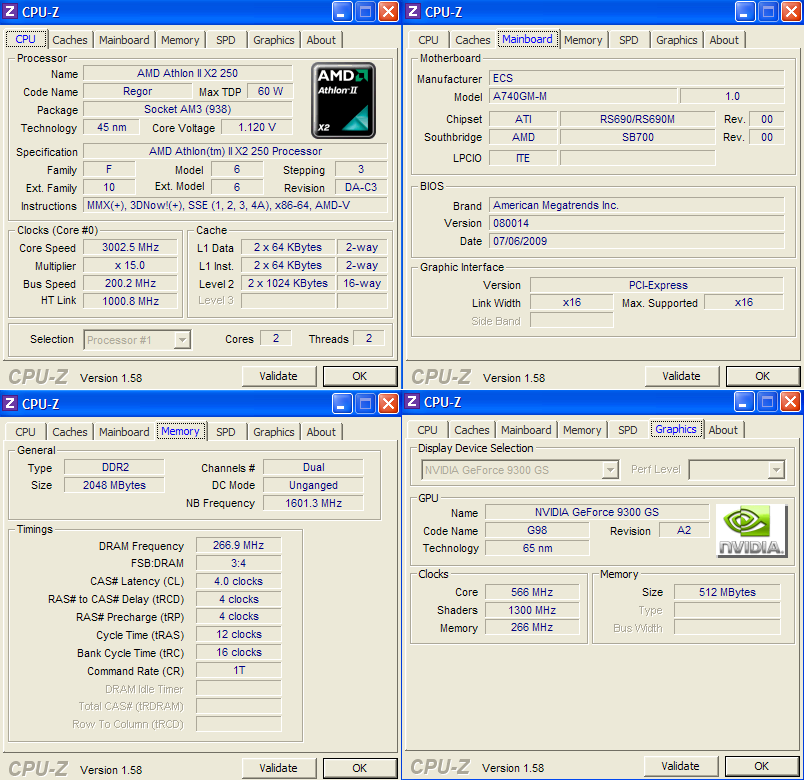805x780 pixels.
Task: Click the memory Size value 2048 MBytes
Action: pyautogui.click(x=114, y=485)
